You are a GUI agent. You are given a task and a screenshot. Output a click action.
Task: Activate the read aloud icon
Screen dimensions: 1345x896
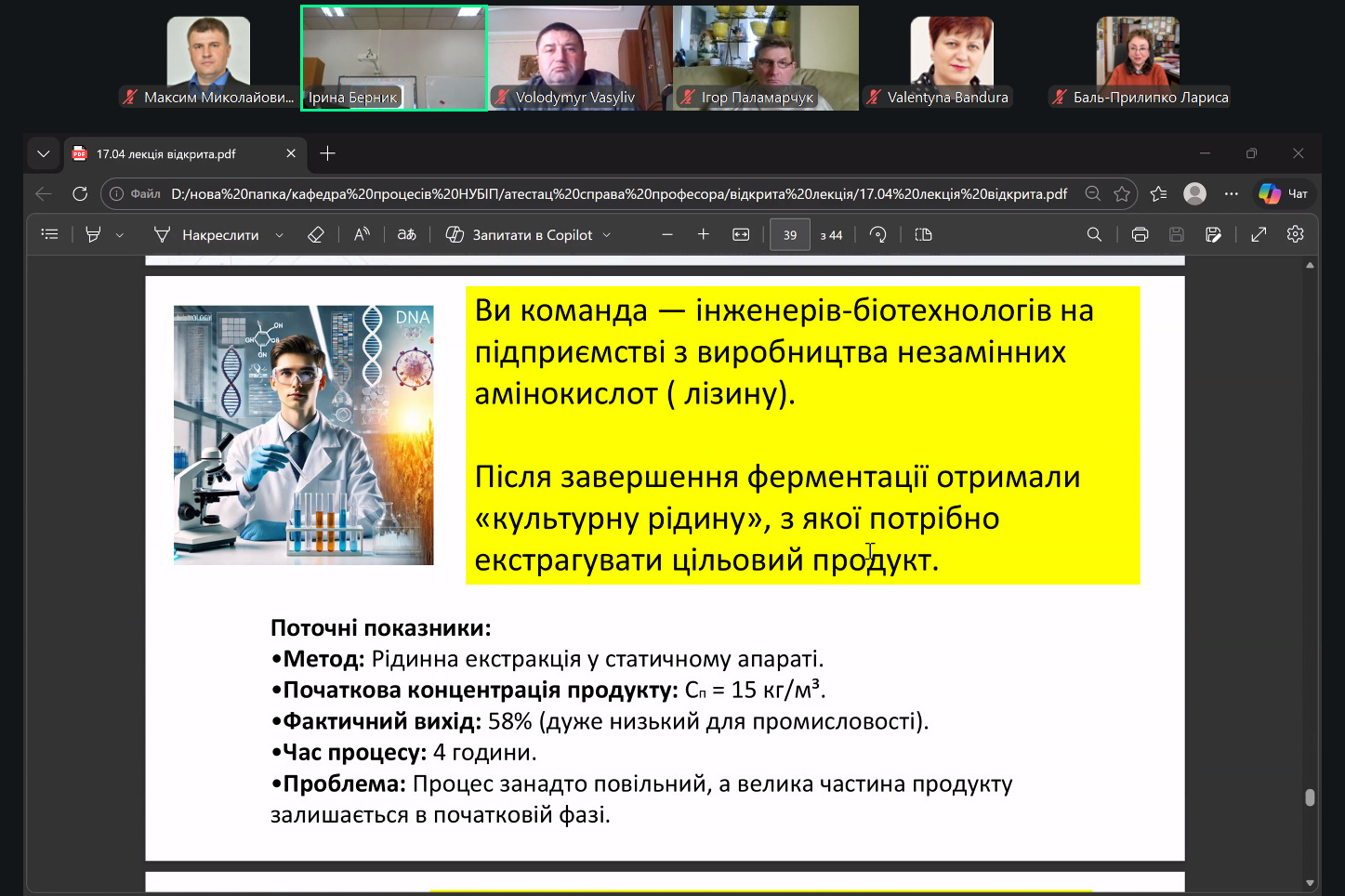point(362,235)
